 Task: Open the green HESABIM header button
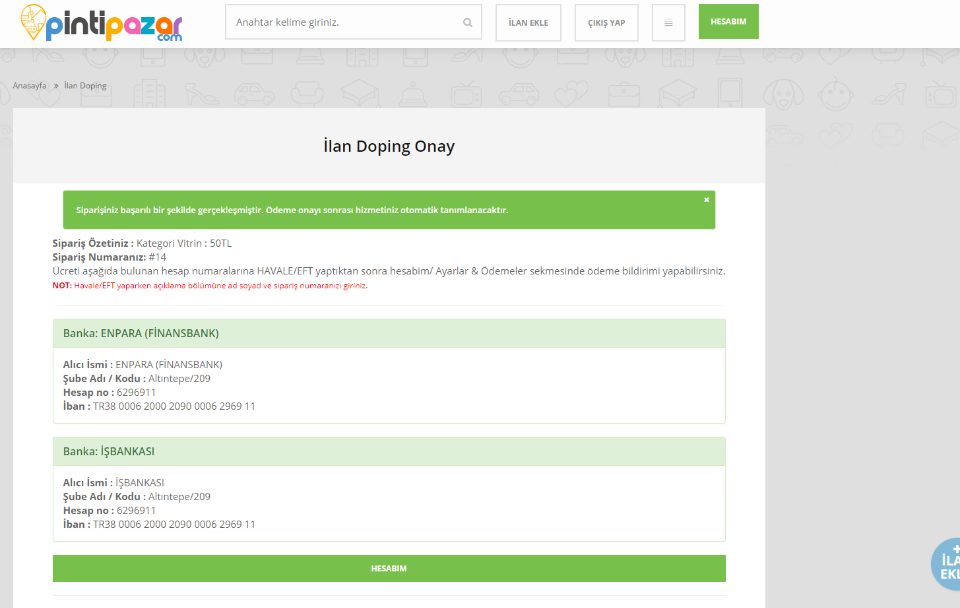coord(728,21)
